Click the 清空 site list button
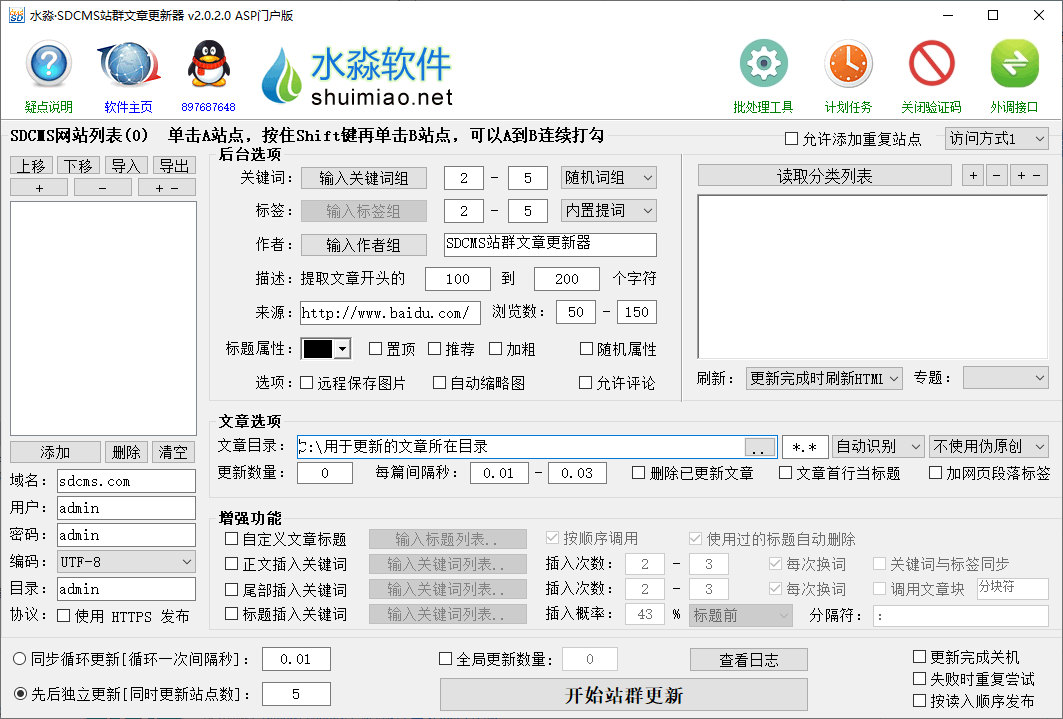 pyautogui.click(x=174, y=452)
